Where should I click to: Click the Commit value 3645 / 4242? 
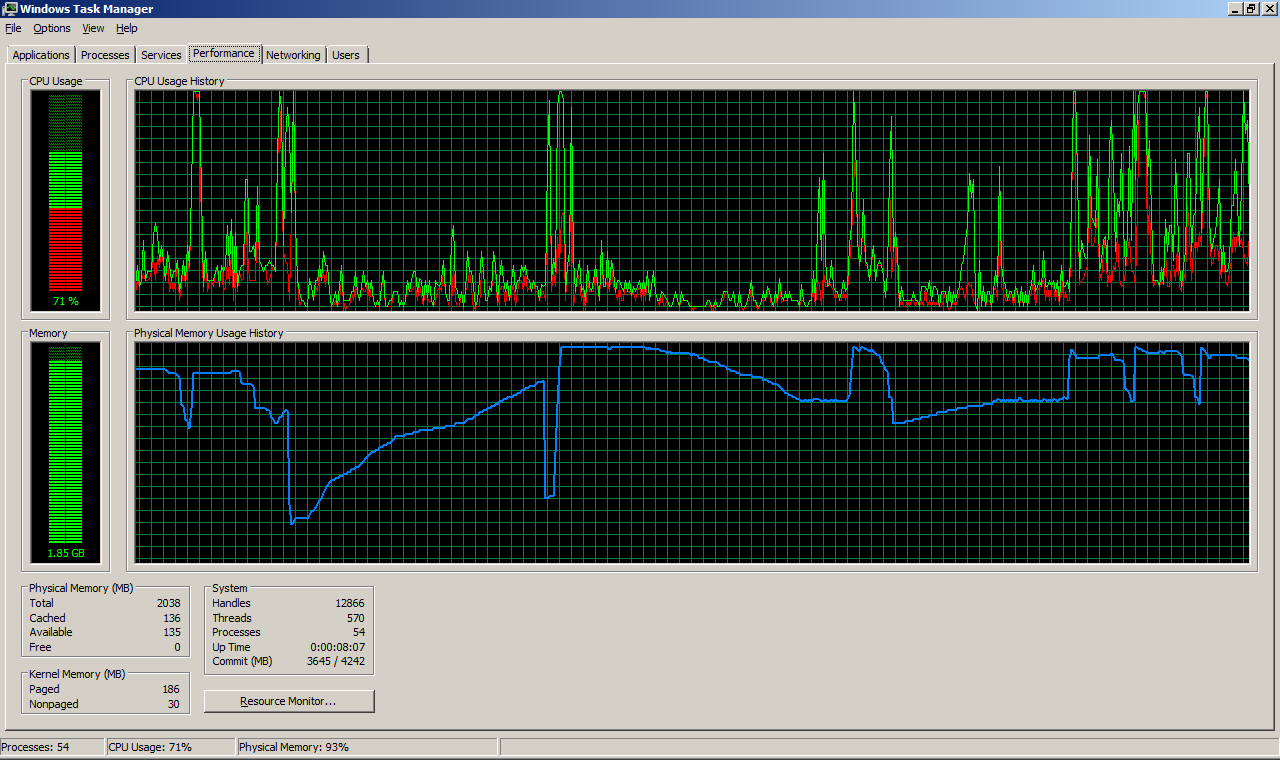point(336,661)
